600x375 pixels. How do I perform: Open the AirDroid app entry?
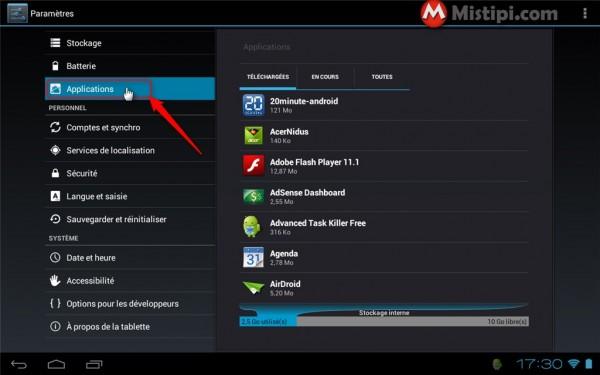pos(384,288)
